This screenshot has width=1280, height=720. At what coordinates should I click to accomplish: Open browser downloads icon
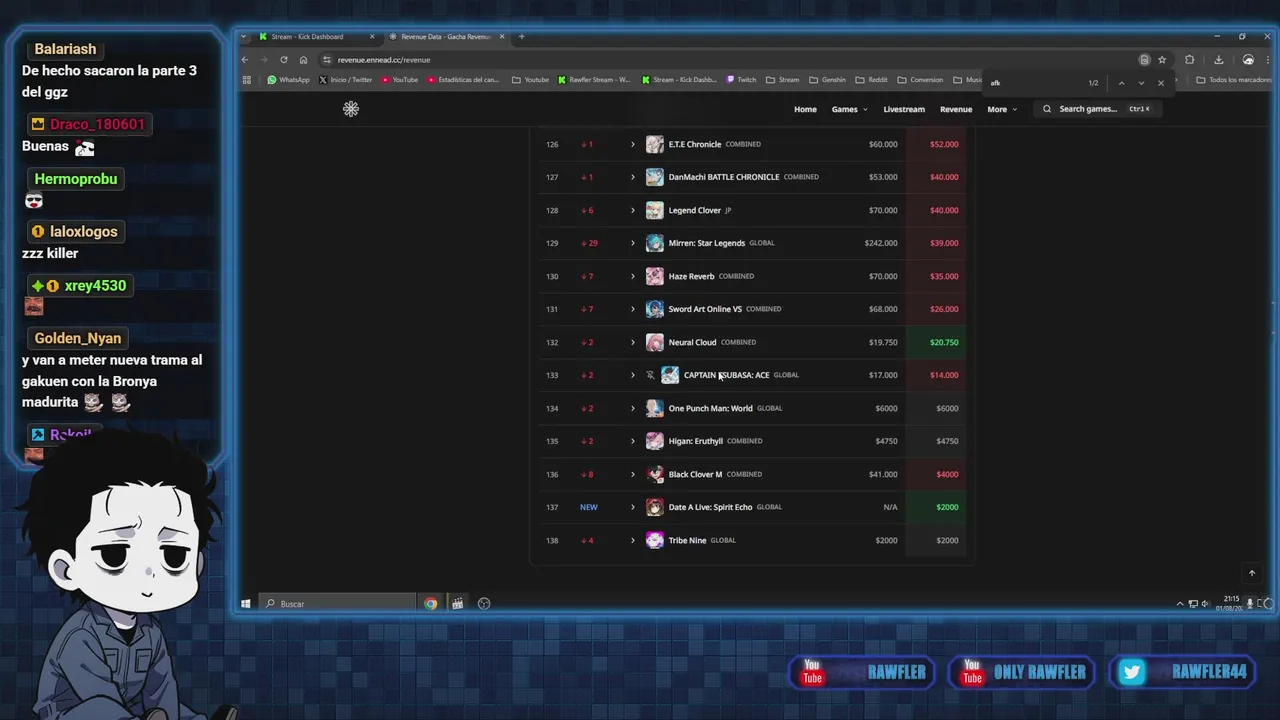1218,59
